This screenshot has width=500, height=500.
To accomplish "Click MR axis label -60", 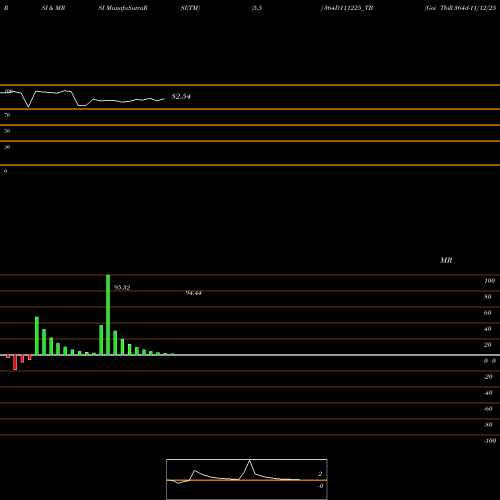I will click(x=488, y=409).
